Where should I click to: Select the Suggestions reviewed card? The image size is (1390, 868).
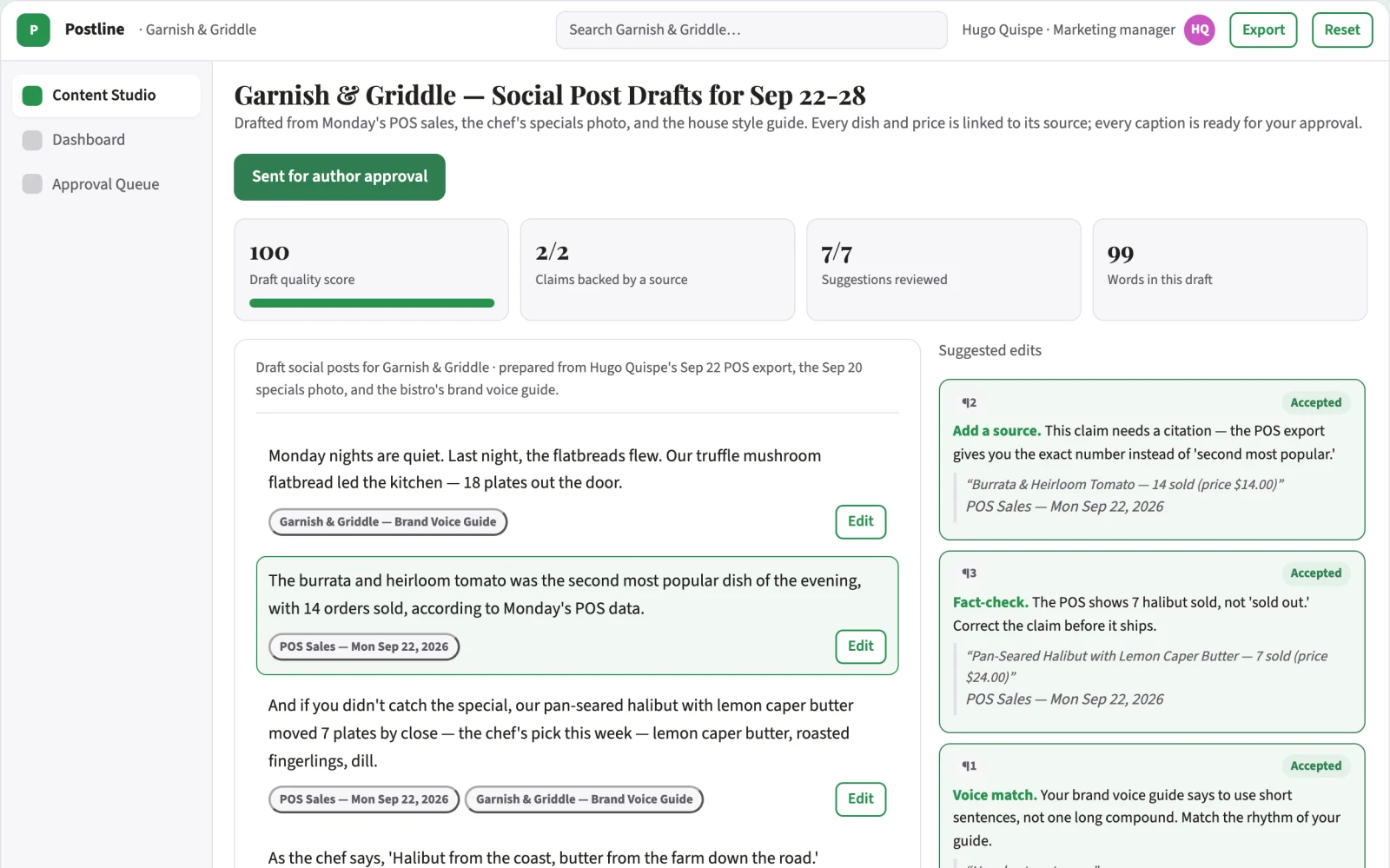pyautogui.click(x=943, y=269)
